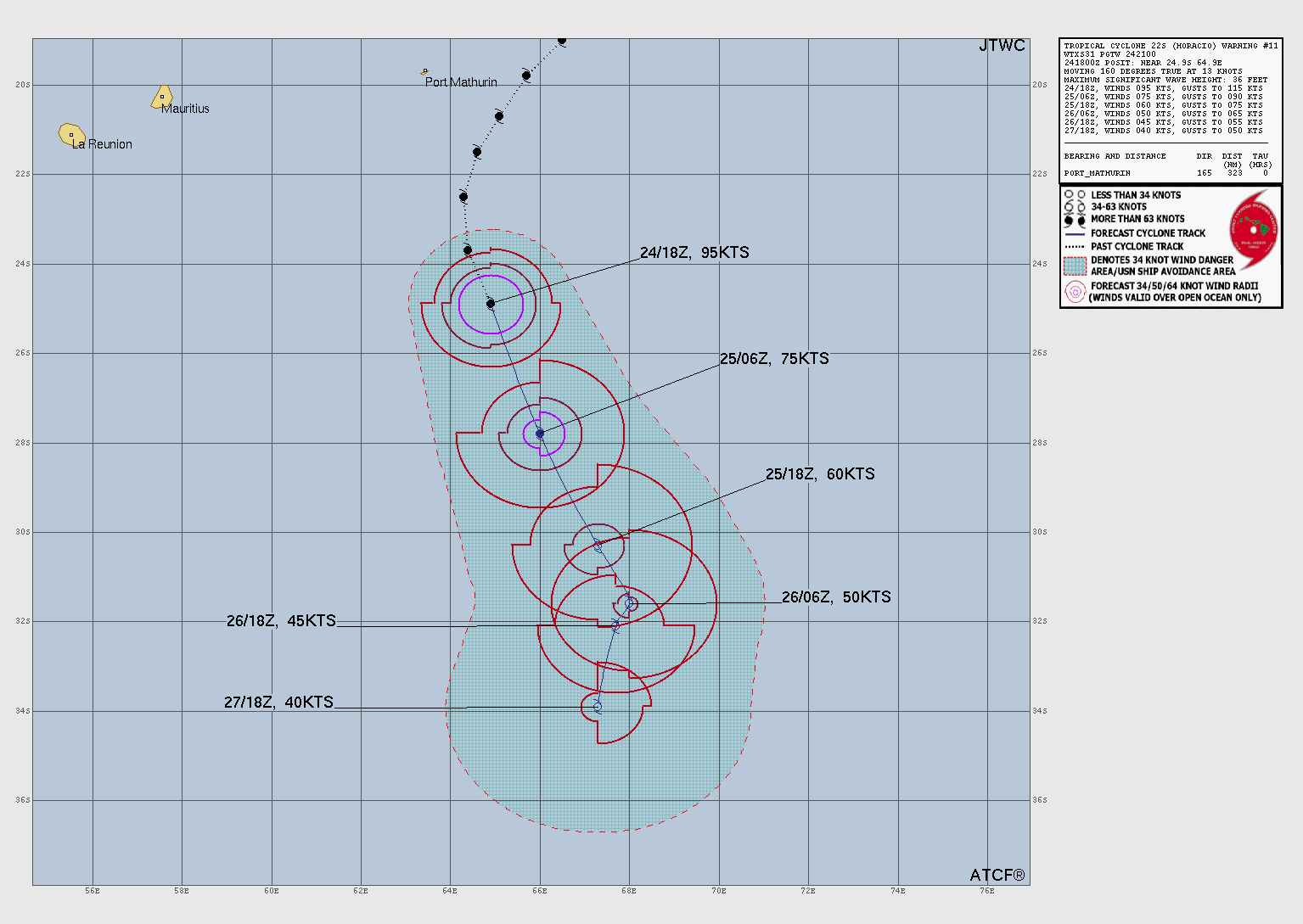Select the 27/18Z, 40KTS forecast label
This screenshot has width=1303, height=924.
(x=278, y=703)
